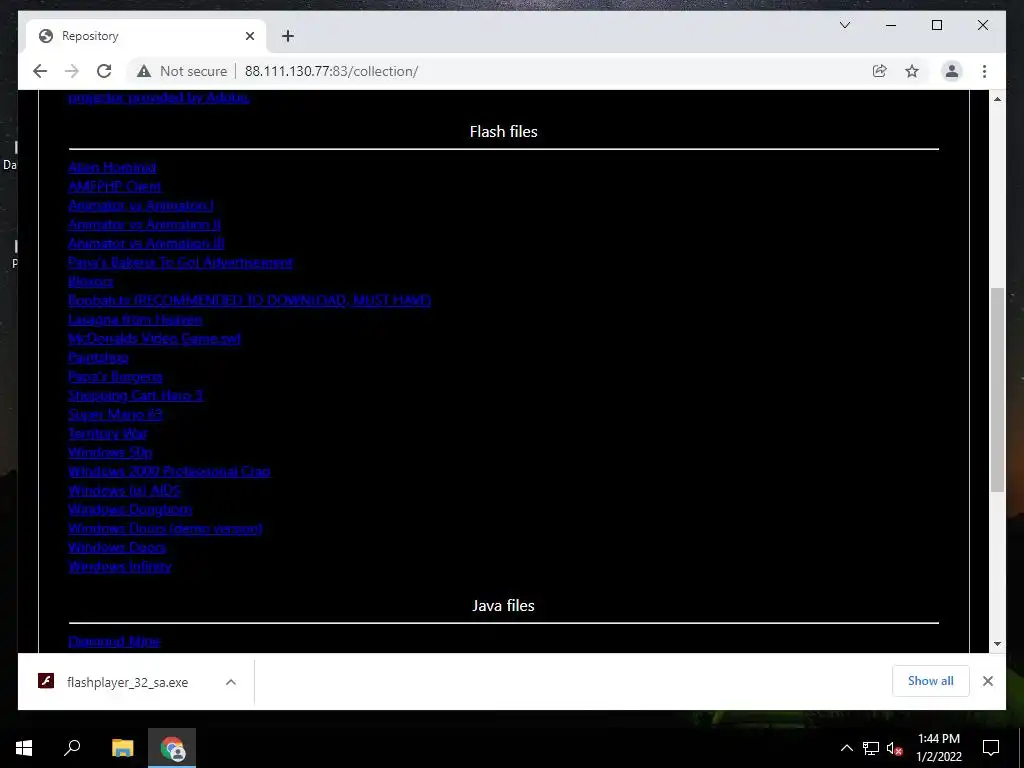Bookmark this page with the star icon

point(912,71)
